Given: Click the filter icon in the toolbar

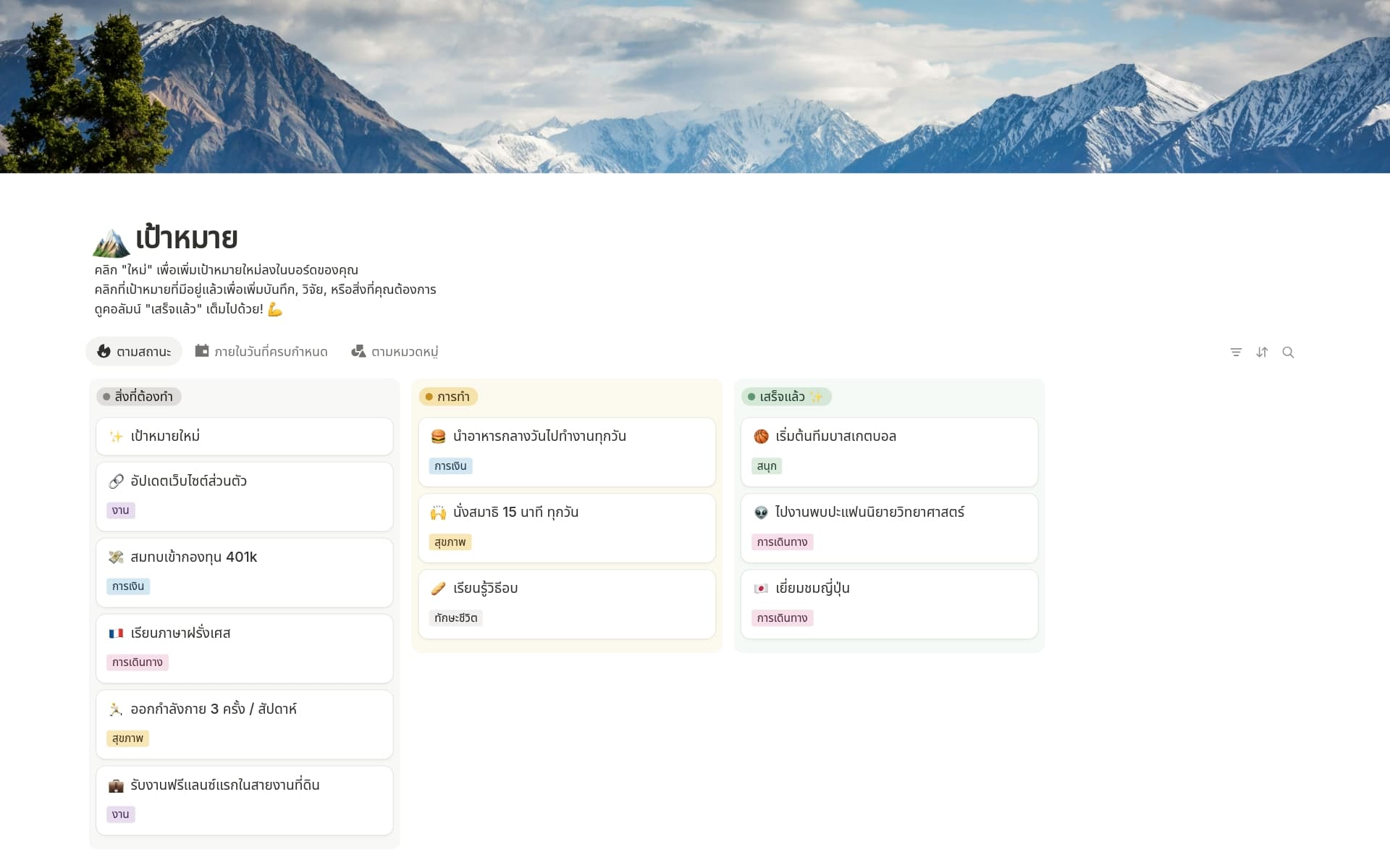Looking at the screenshot, I should [x=1236, y=353].
